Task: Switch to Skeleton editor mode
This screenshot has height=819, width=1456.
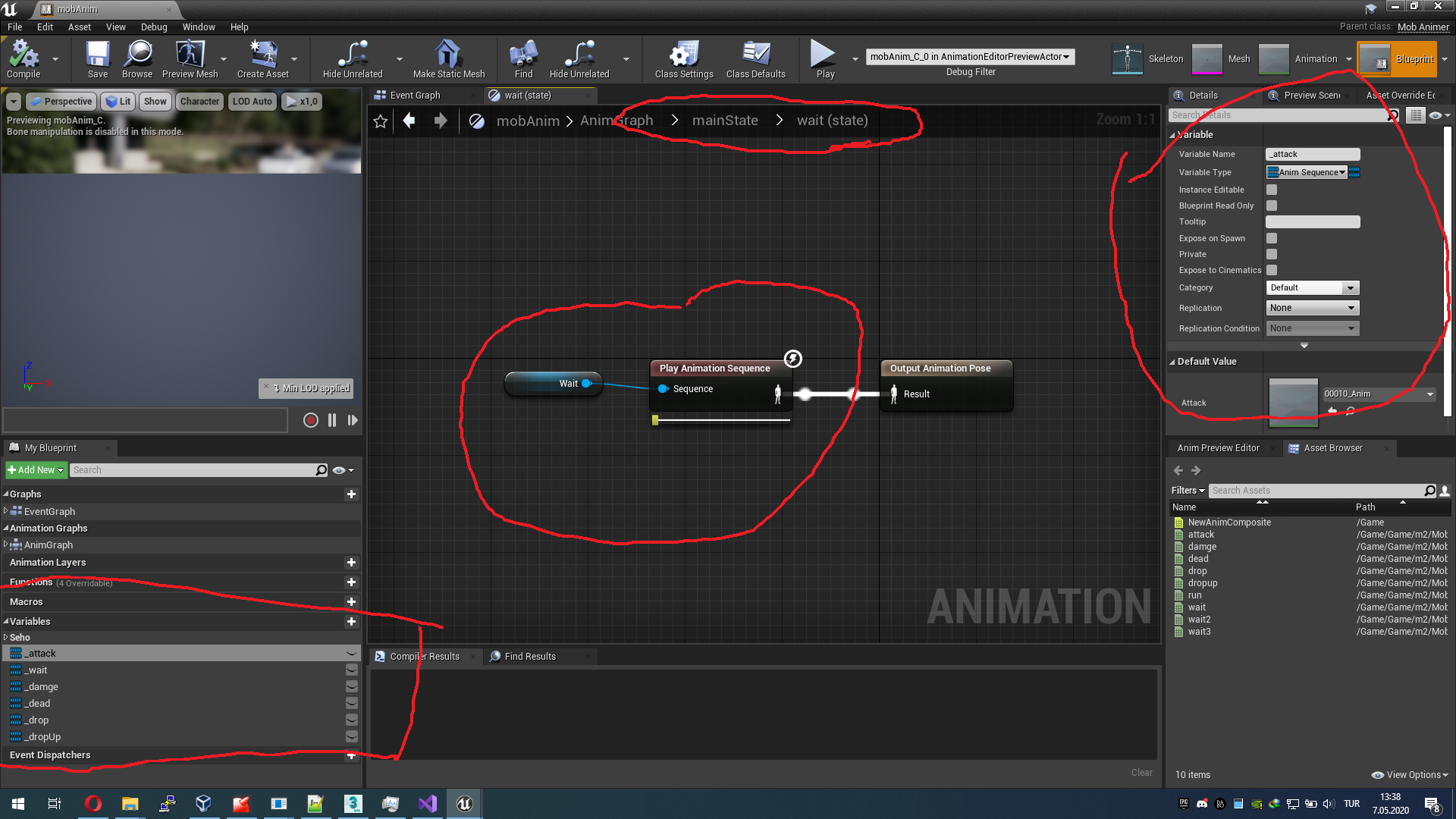Action: [1147, 59]
